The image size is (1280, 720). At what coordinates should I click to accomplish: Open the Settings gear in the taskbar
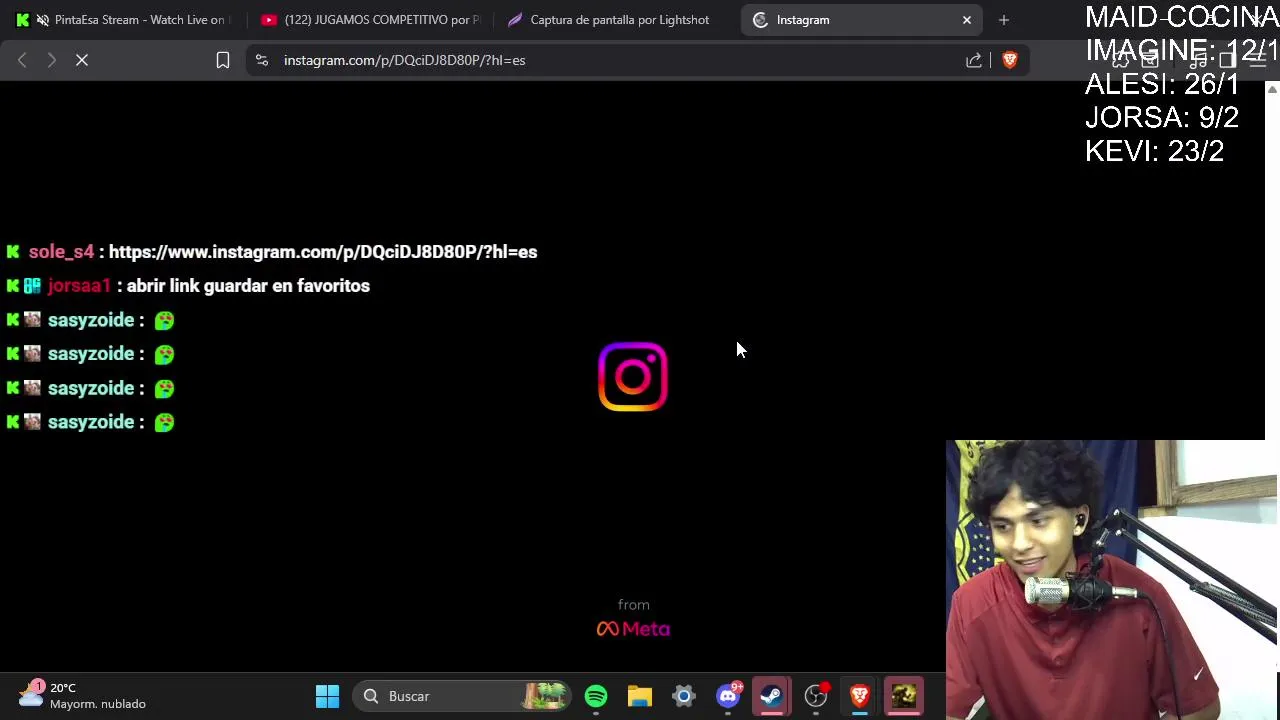pyautogui.click(x=684, y=696)
